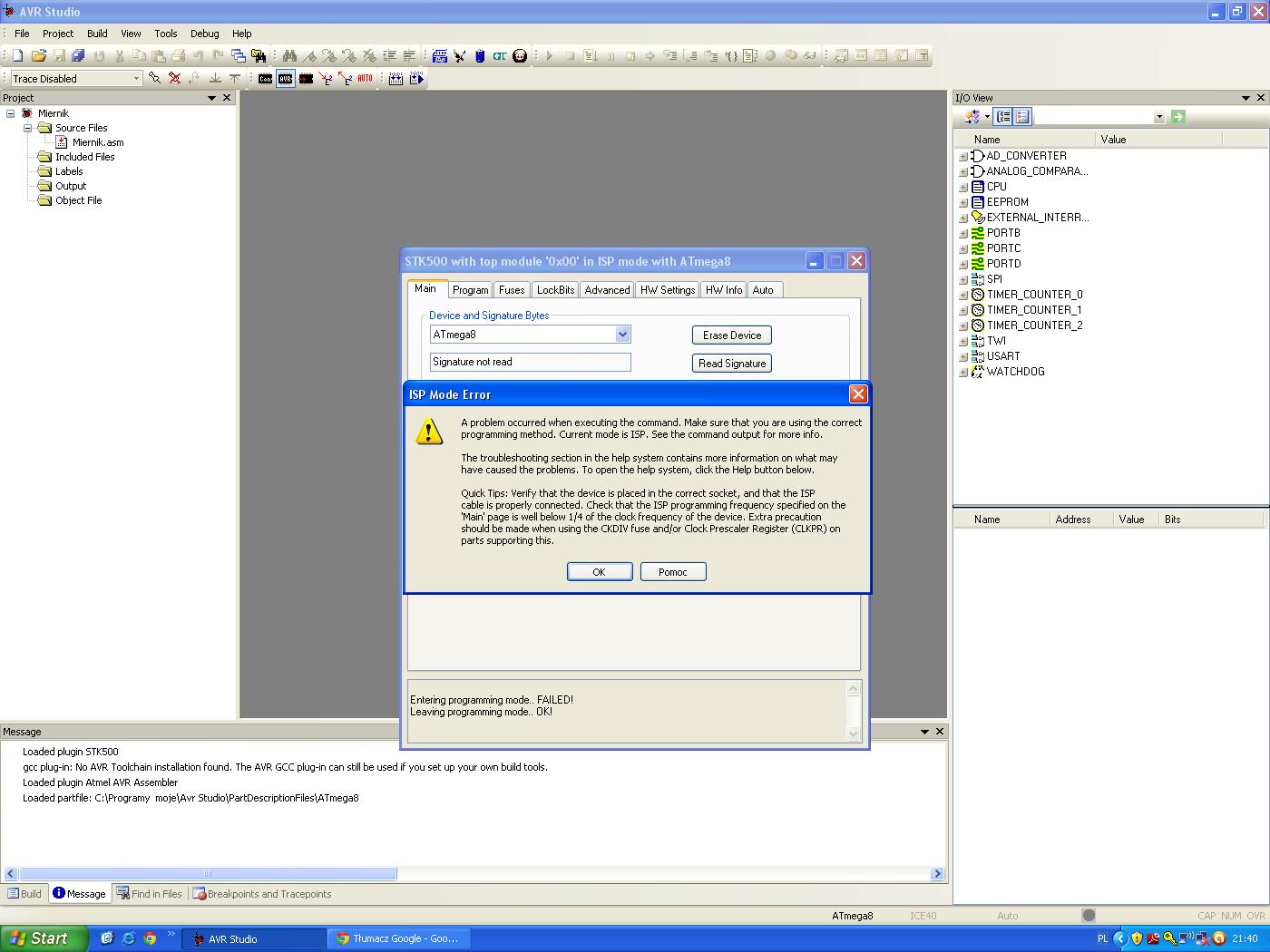Click the binoculars Find icon
The height and width of the screenshot is (952, 1270).
(289, 56)
